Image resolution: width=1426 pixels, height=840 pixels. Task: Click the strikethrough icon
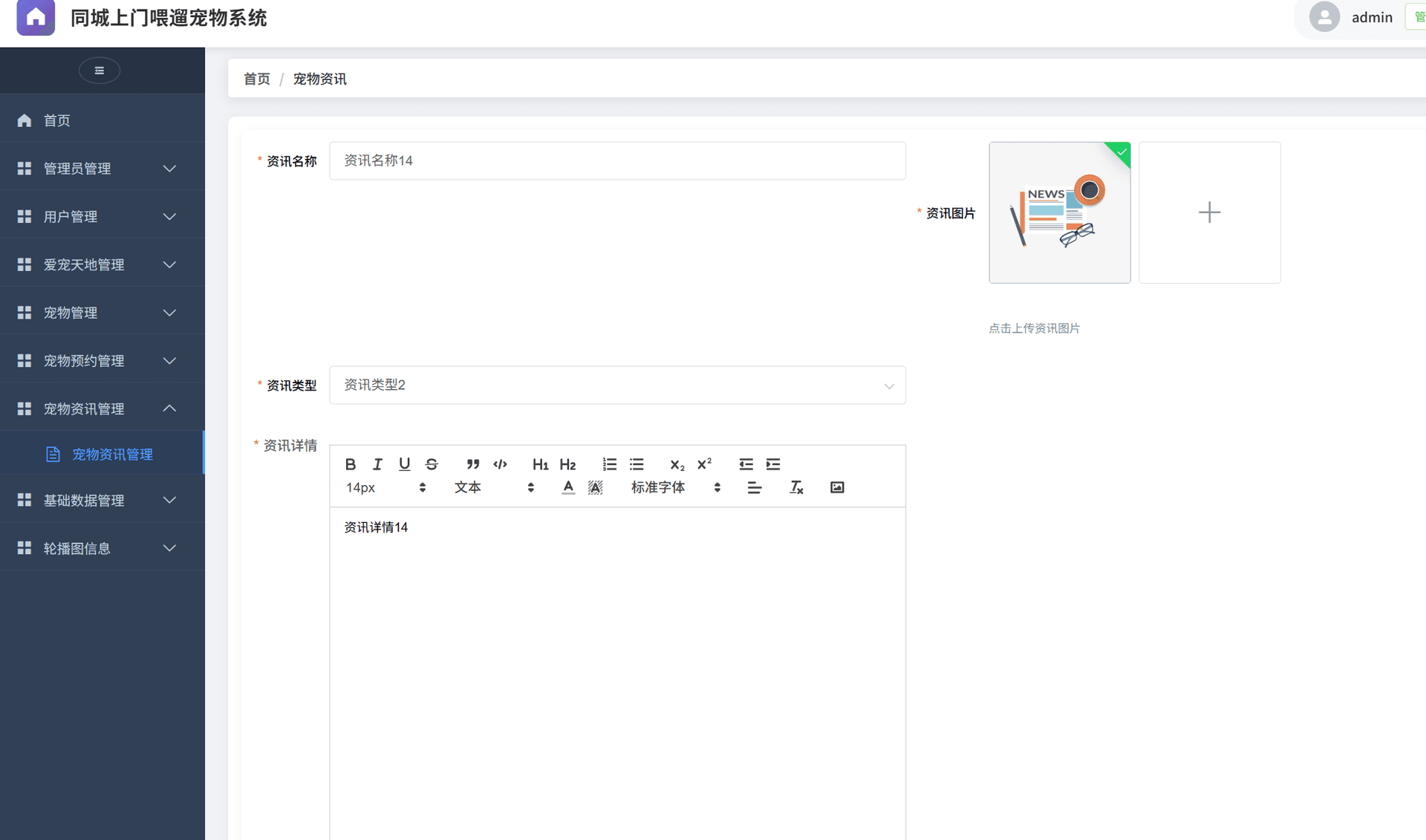tap(432, 464)
